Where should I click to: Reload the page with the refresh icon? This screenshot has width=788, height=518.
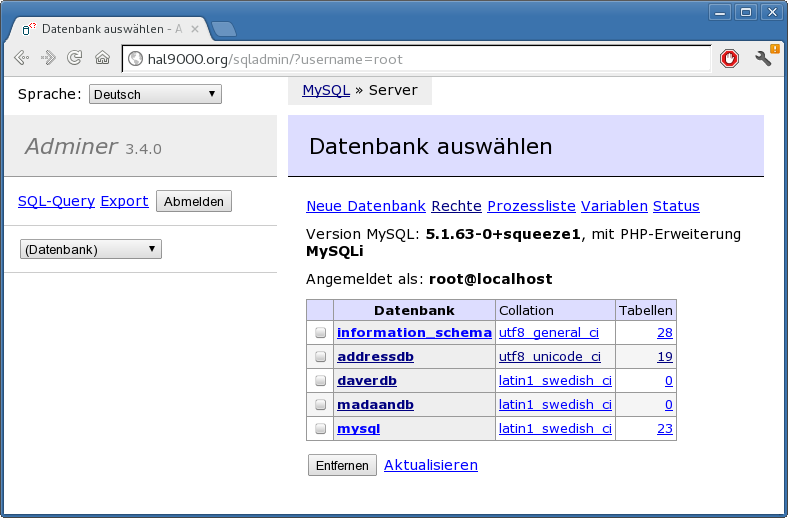pyautogui.click(x=75, y=58)
